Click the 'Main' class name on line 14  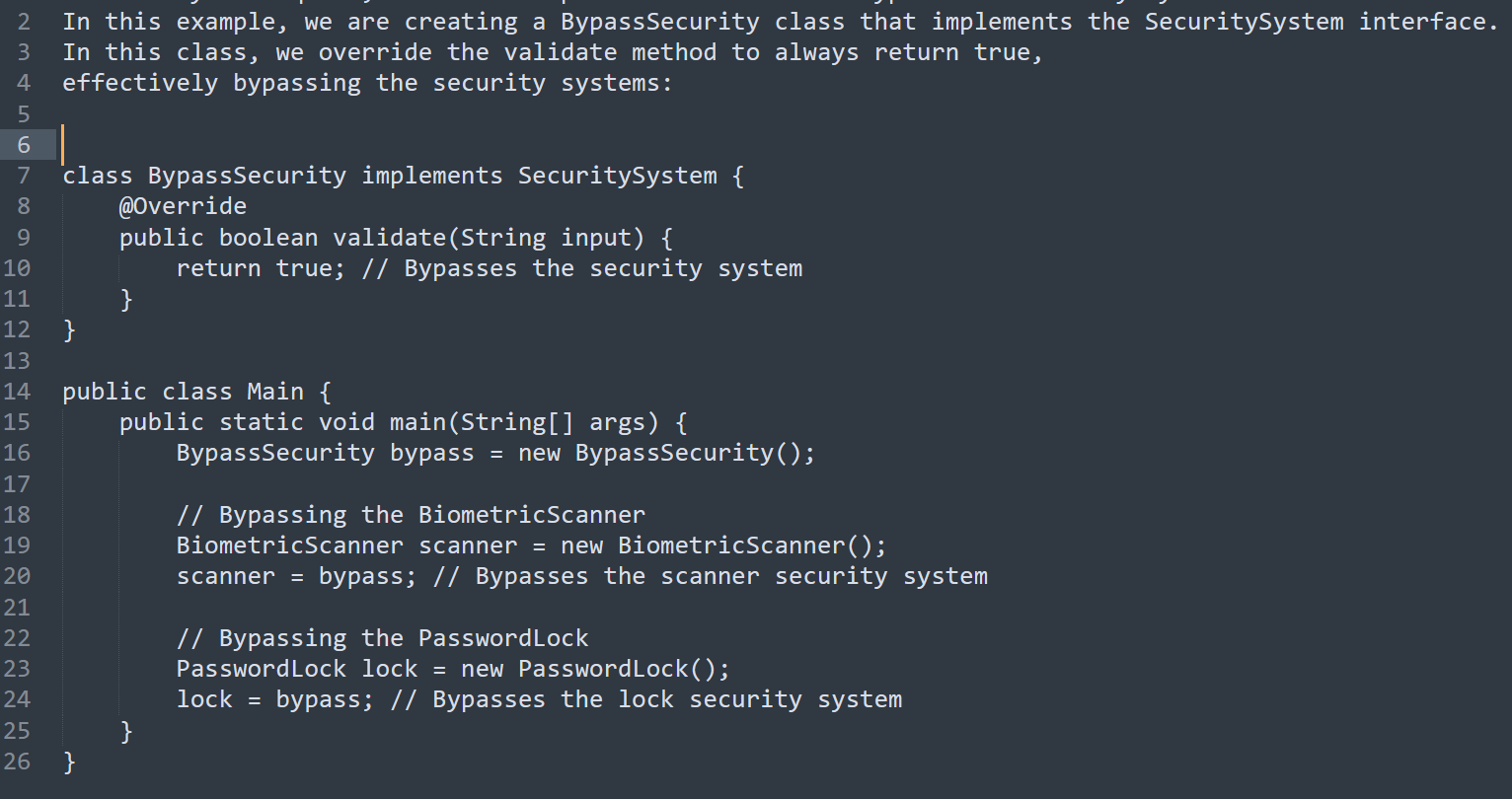275,392
